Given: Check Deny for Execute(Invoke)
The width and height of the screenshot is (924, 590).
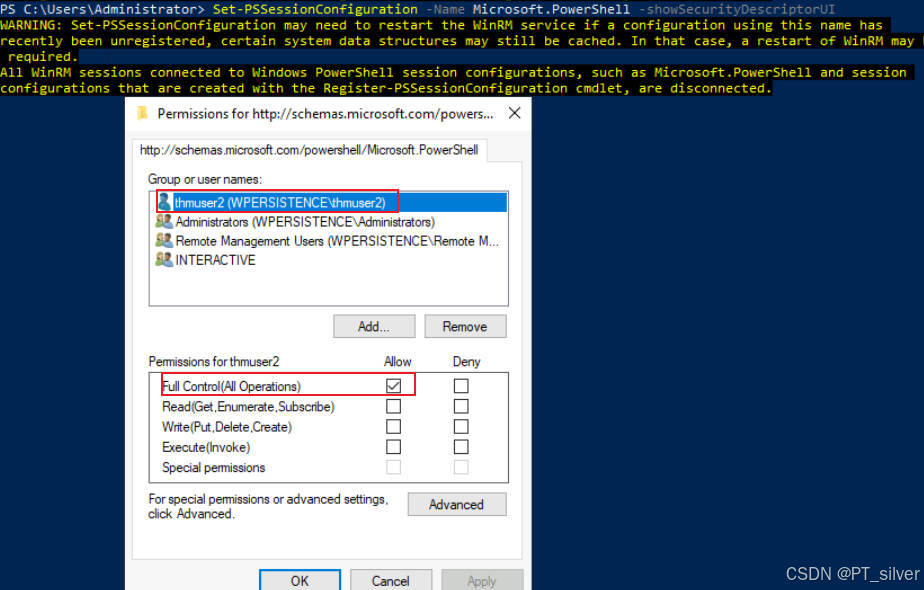Looking at the screenshot, I should [x=461, y=447].
